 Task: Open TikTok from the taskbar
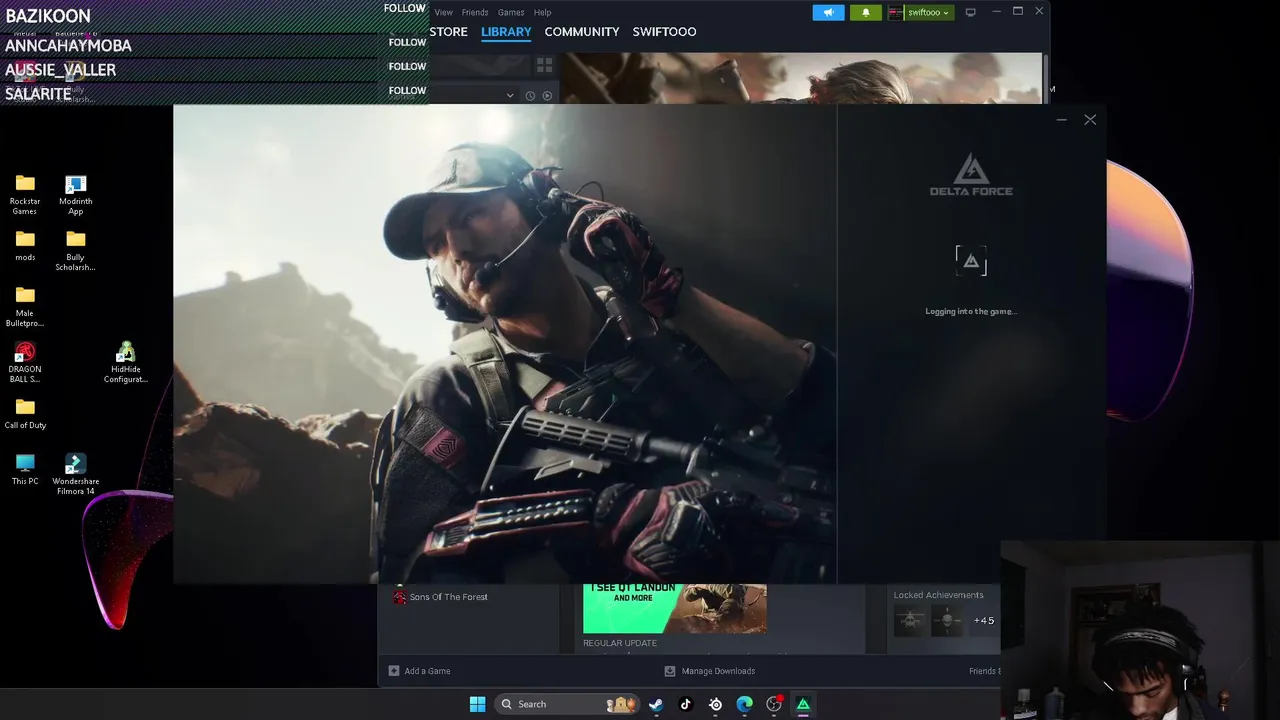pyautogui.click(x=685, y=704)
